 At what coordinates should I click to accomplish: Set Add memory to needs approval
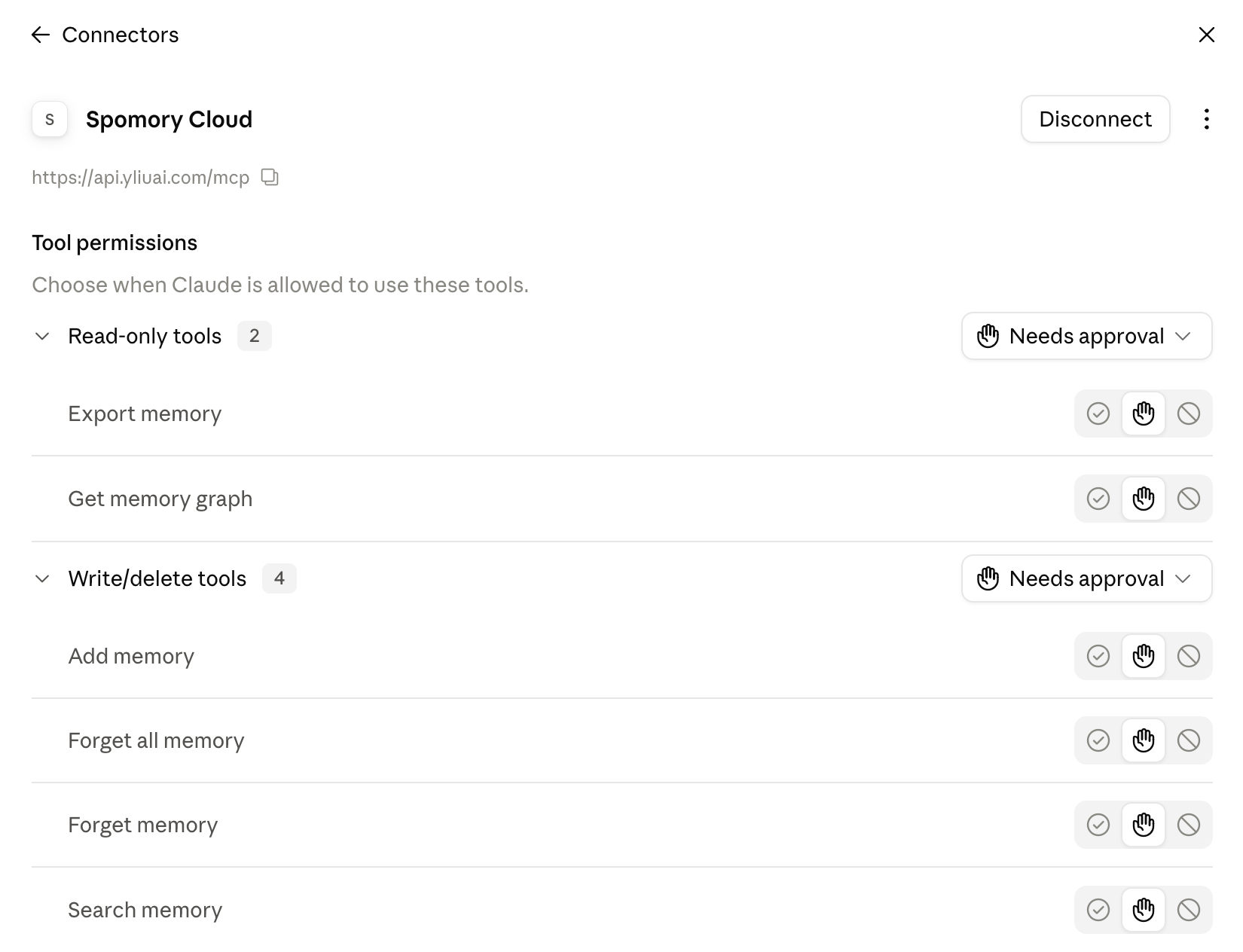[x=1144, y=656]
